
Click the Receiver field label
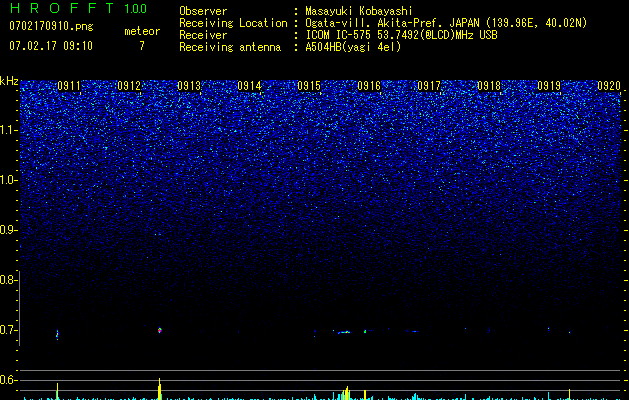pyautogui.click(x=203, y=35)
